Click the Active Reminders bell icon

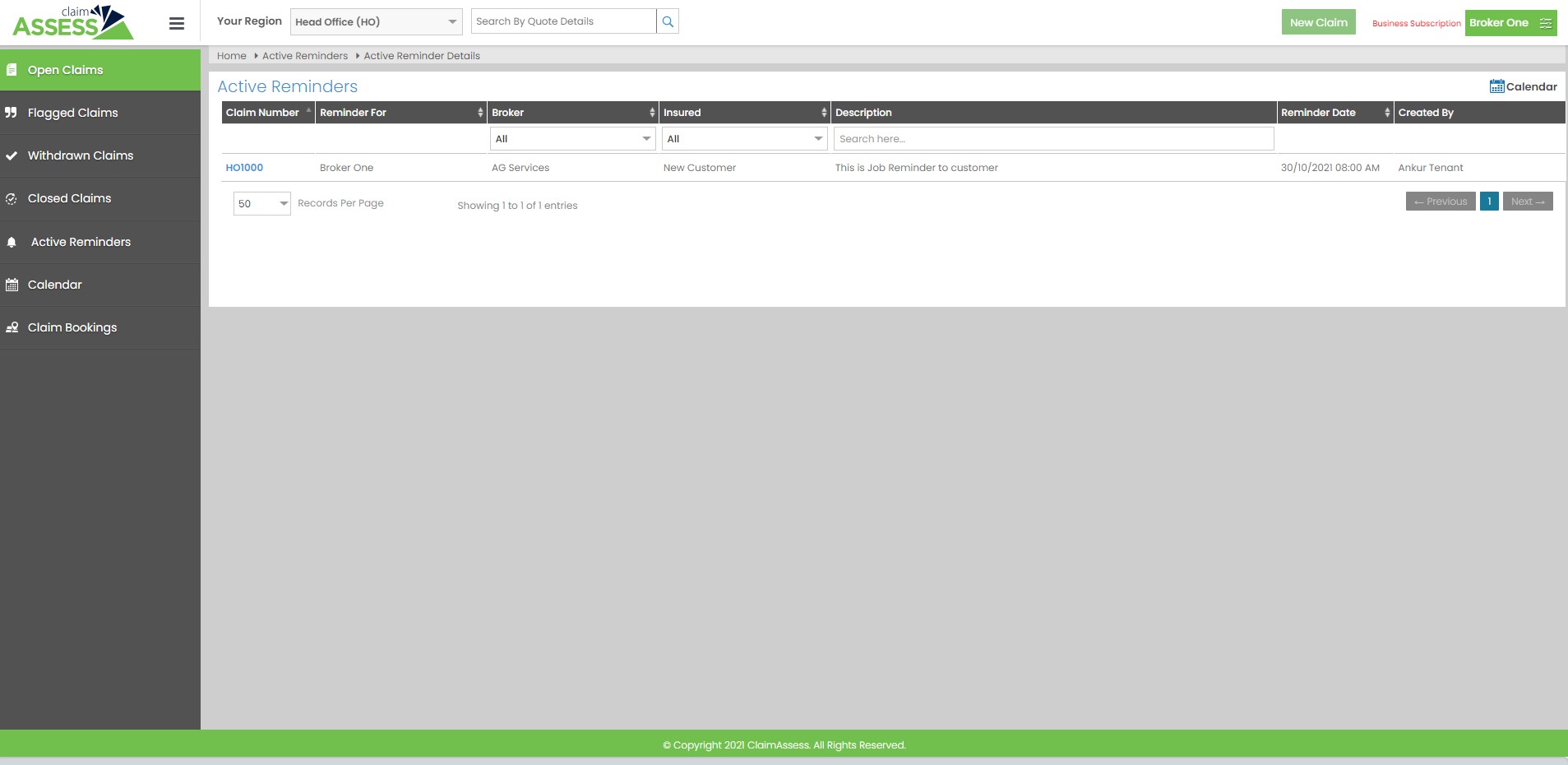coord(12,243)
